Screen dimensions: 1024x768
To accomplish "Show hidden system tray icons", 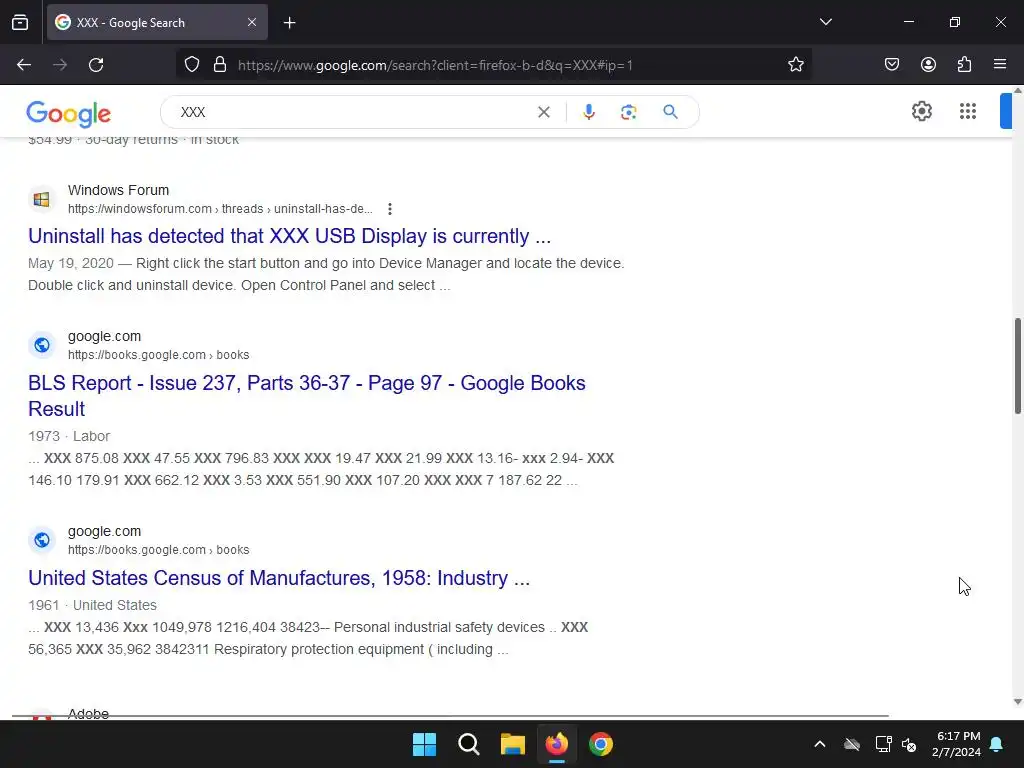I will pos(820,744).
